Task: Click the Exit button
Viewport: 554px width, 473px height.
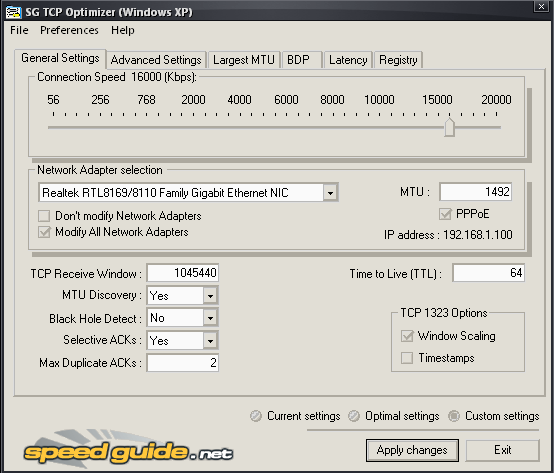Action: (x=502, y=450)
